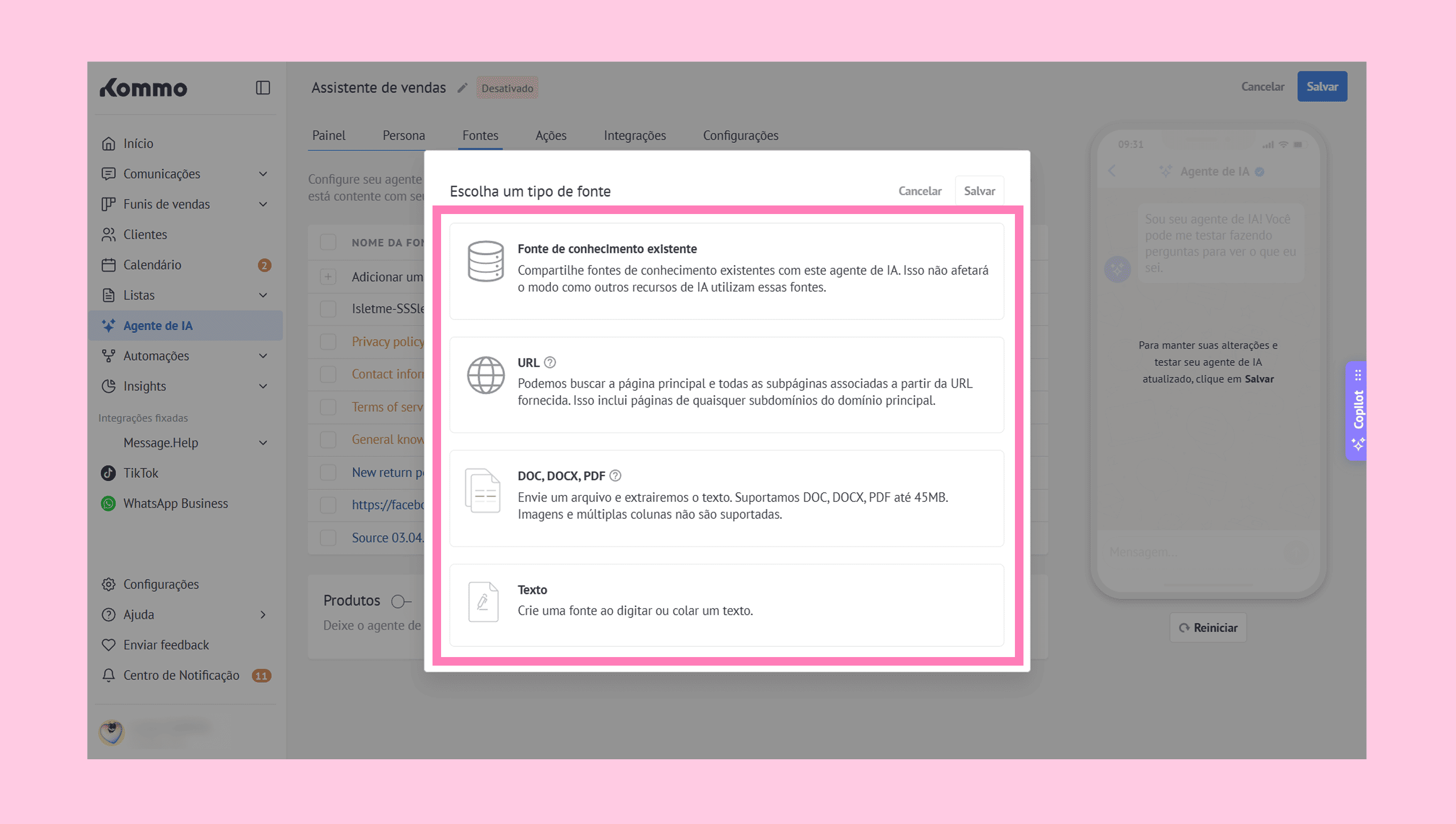Click the DOC, DOCX, PDF help icon

pyautogui.click(x=616, y=475)
